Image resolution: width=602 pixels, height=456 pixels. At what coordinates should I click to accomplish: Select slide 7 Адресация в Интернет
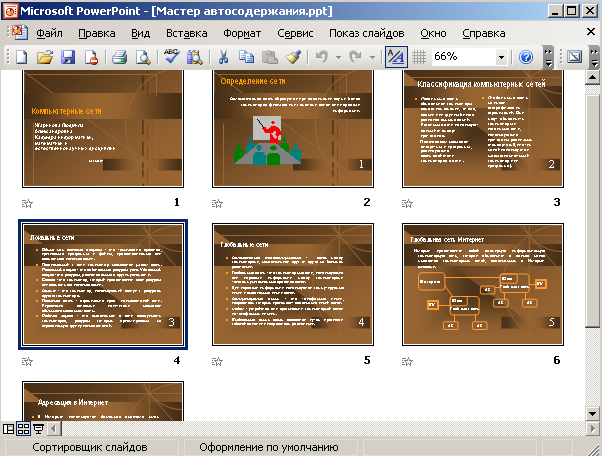click(x=103, y=401)
